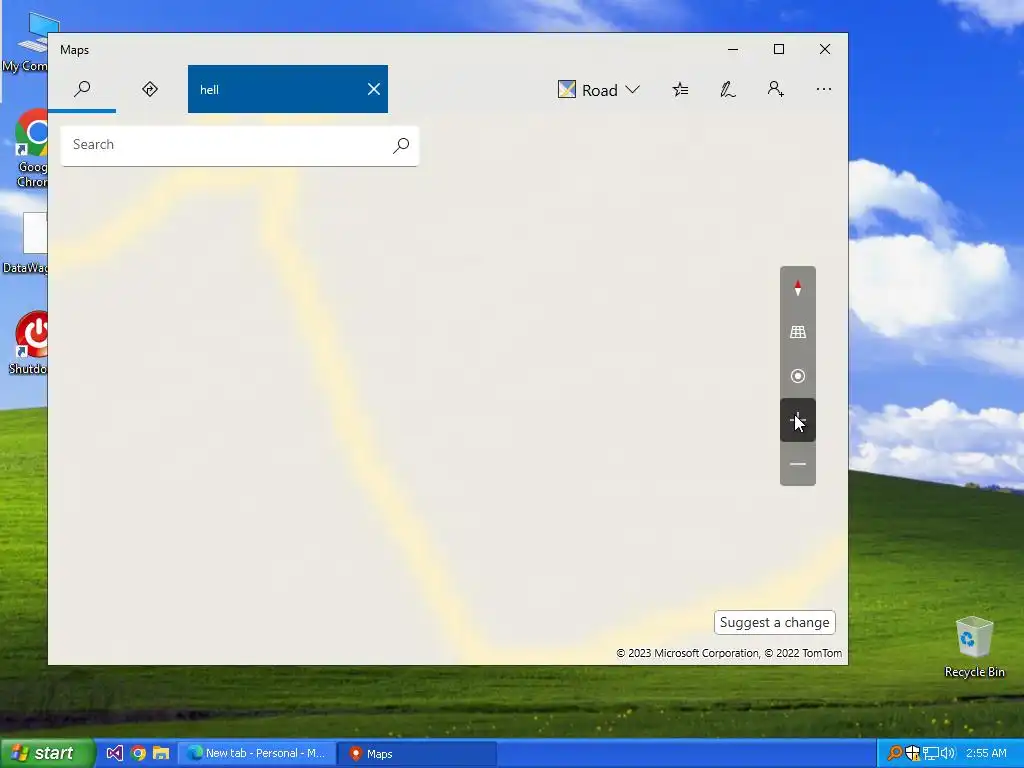Minimize the Maps window
The image size is (1024, 768).
733,49
